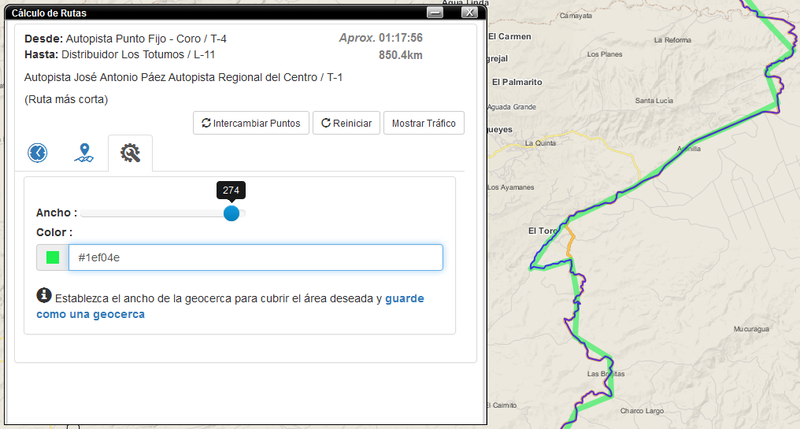Click the Ancho slider track

163,213
